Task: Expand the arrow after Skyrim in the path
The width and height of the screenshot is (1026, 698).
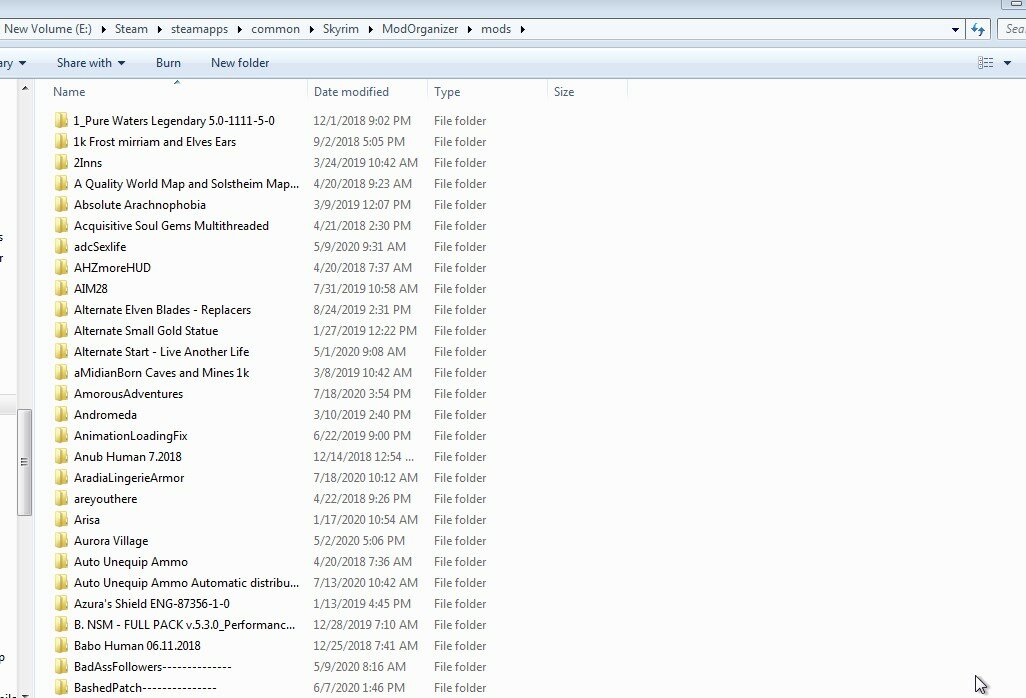Action: pos(370,29)
